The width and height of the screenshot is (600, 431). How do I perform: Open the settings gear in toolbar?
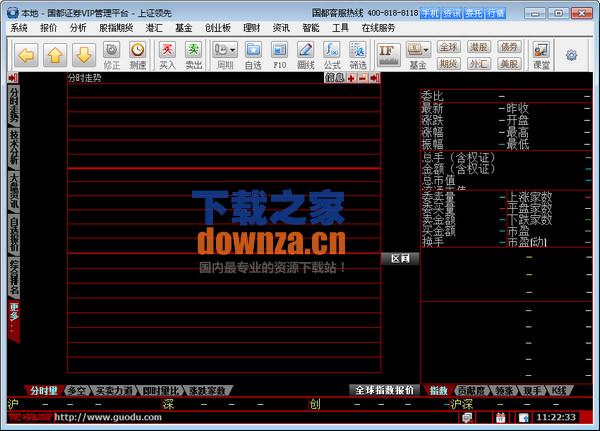click(572, 55)
